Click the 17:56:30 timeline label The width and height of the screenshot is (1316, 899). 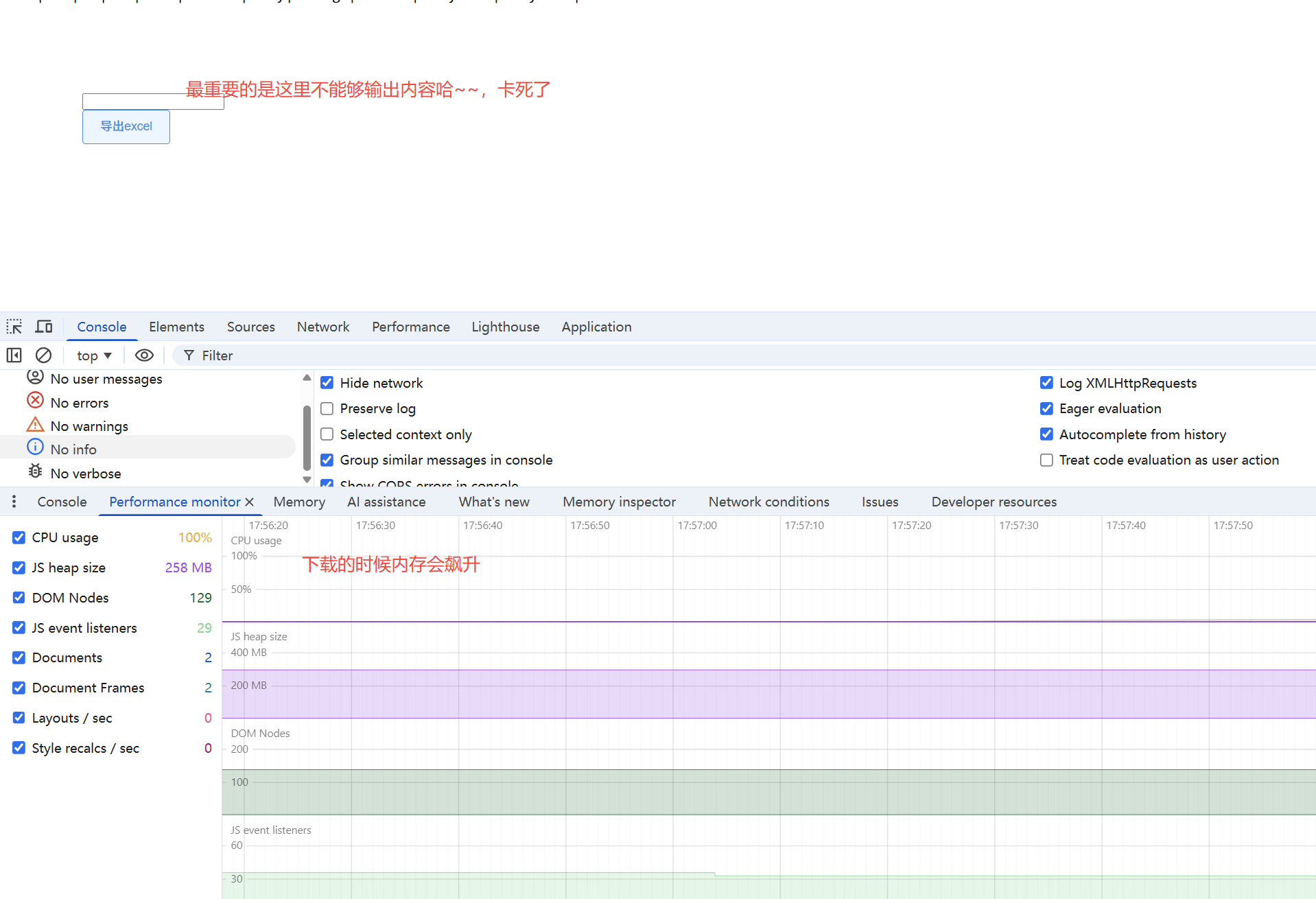pos(375,526)
